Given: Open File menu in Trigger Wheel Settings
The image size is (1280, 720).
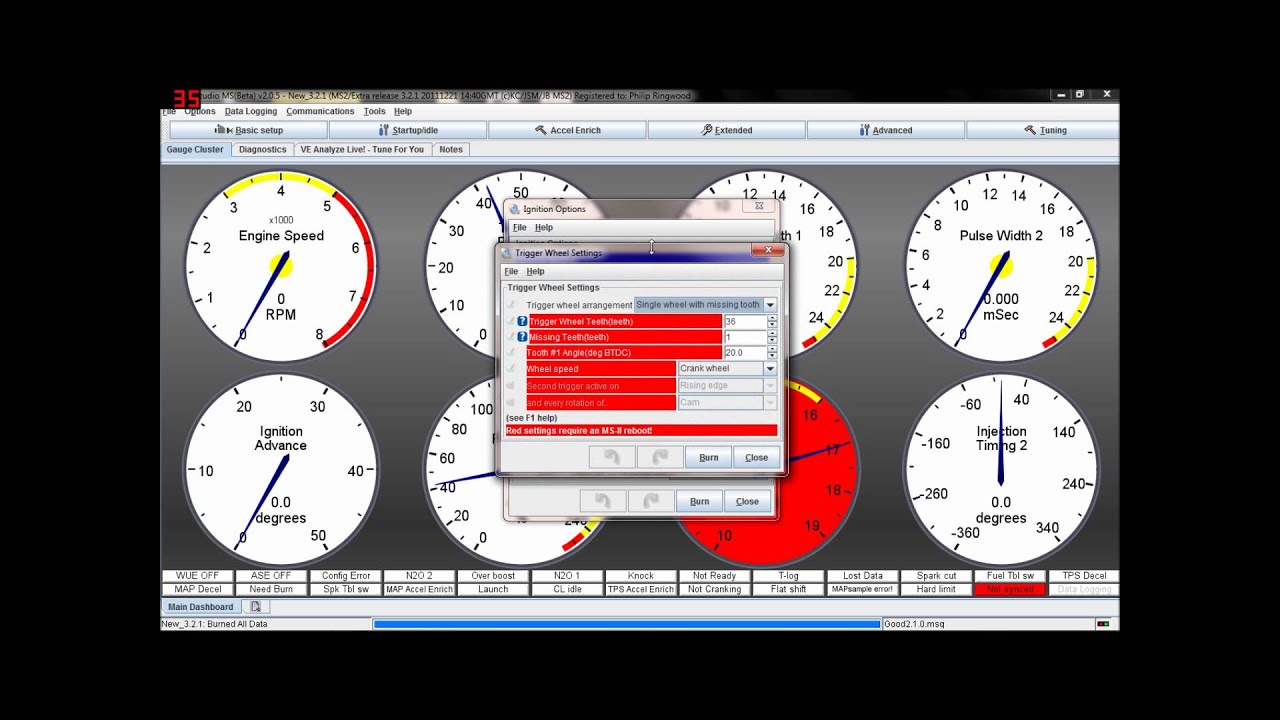Looking at the screenshot, I should click(x=511, y=272).
